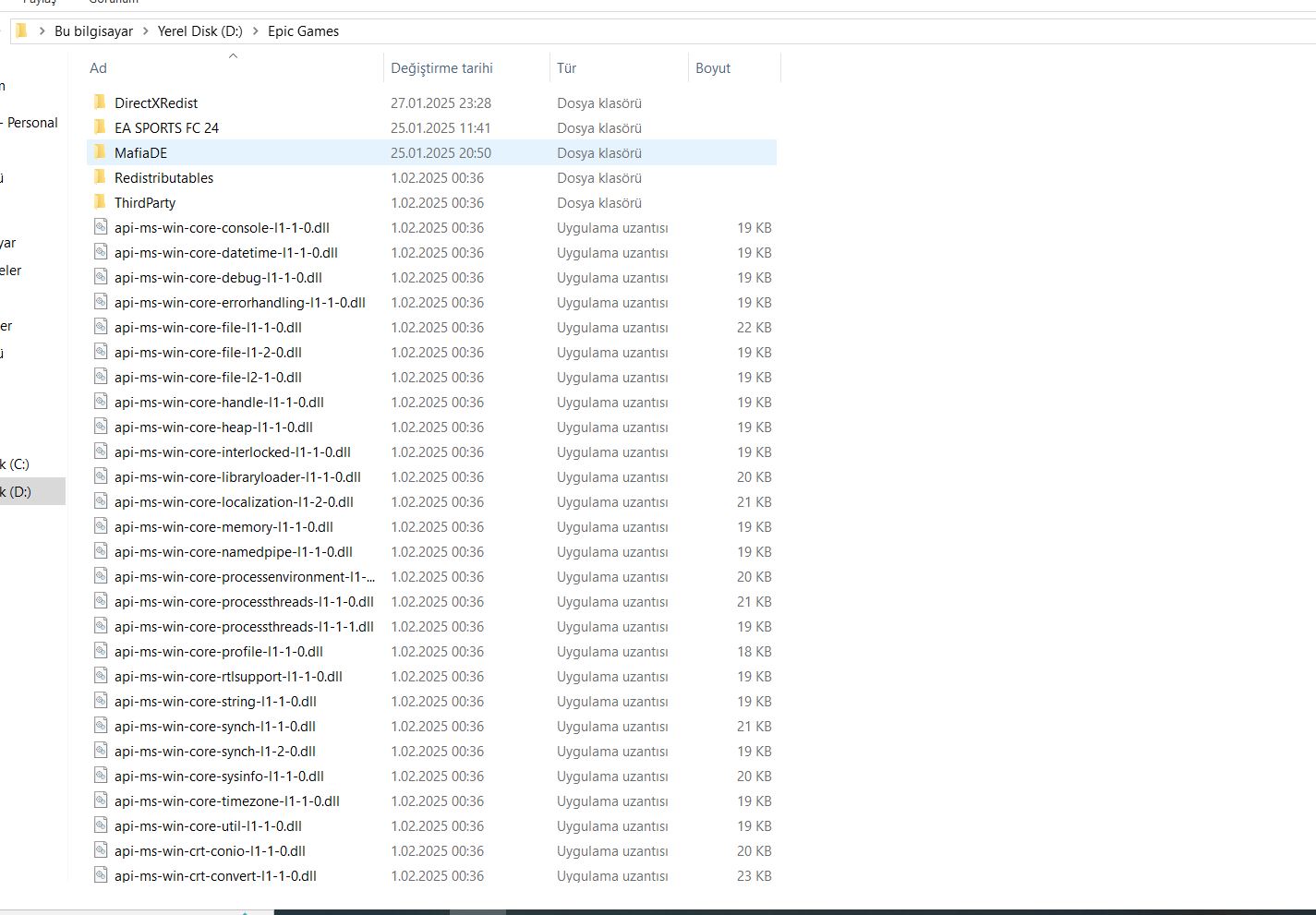Expand the chevron after Yerel Disk (D:) breadcrumb
Viewport: 1316px width, 915px height.
pyautogui.click(x=255, y=31)
